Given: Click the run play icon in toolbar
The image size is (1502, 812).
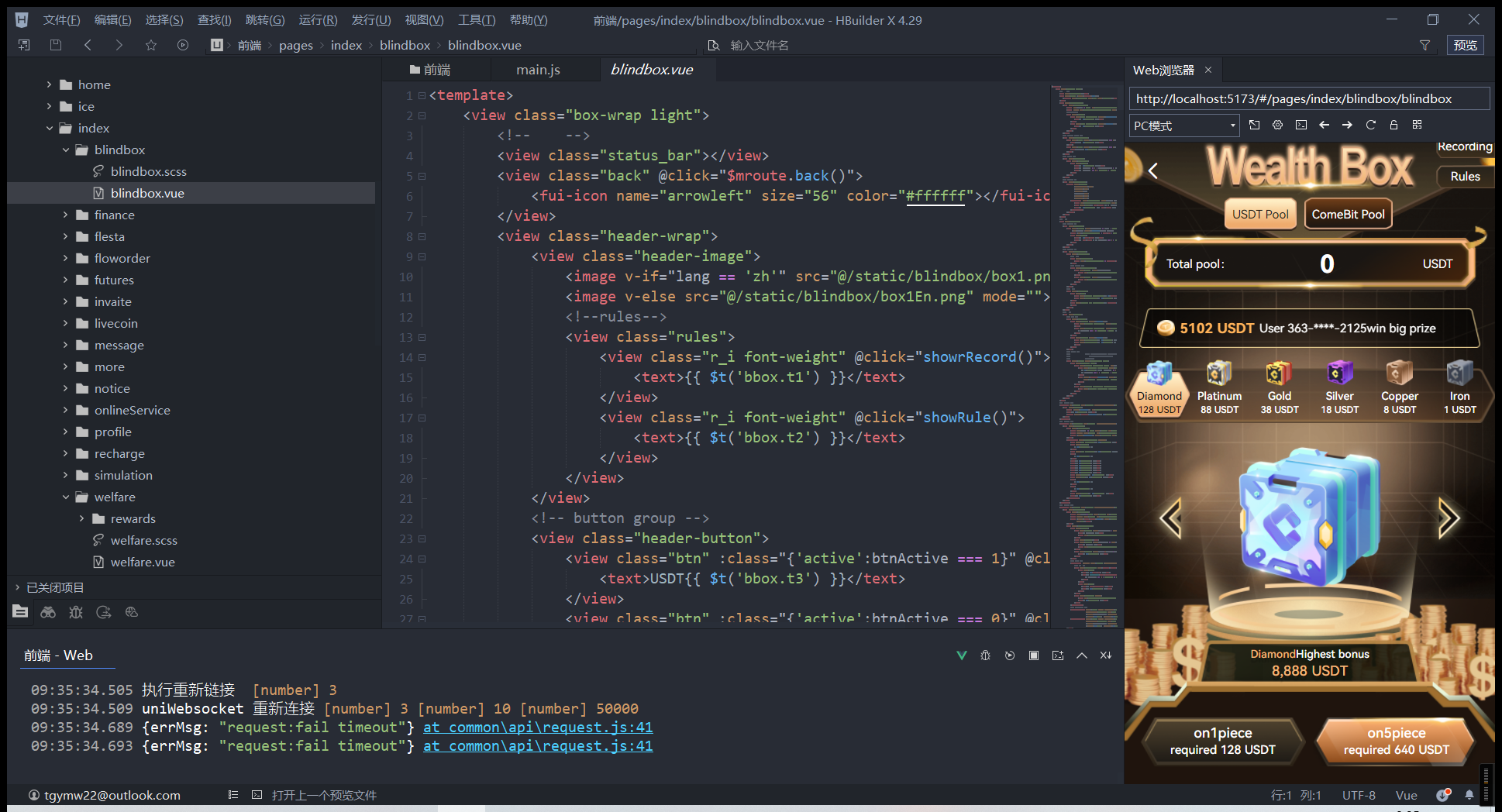Looking at the screenshot, I should click(x=183, y=45).
